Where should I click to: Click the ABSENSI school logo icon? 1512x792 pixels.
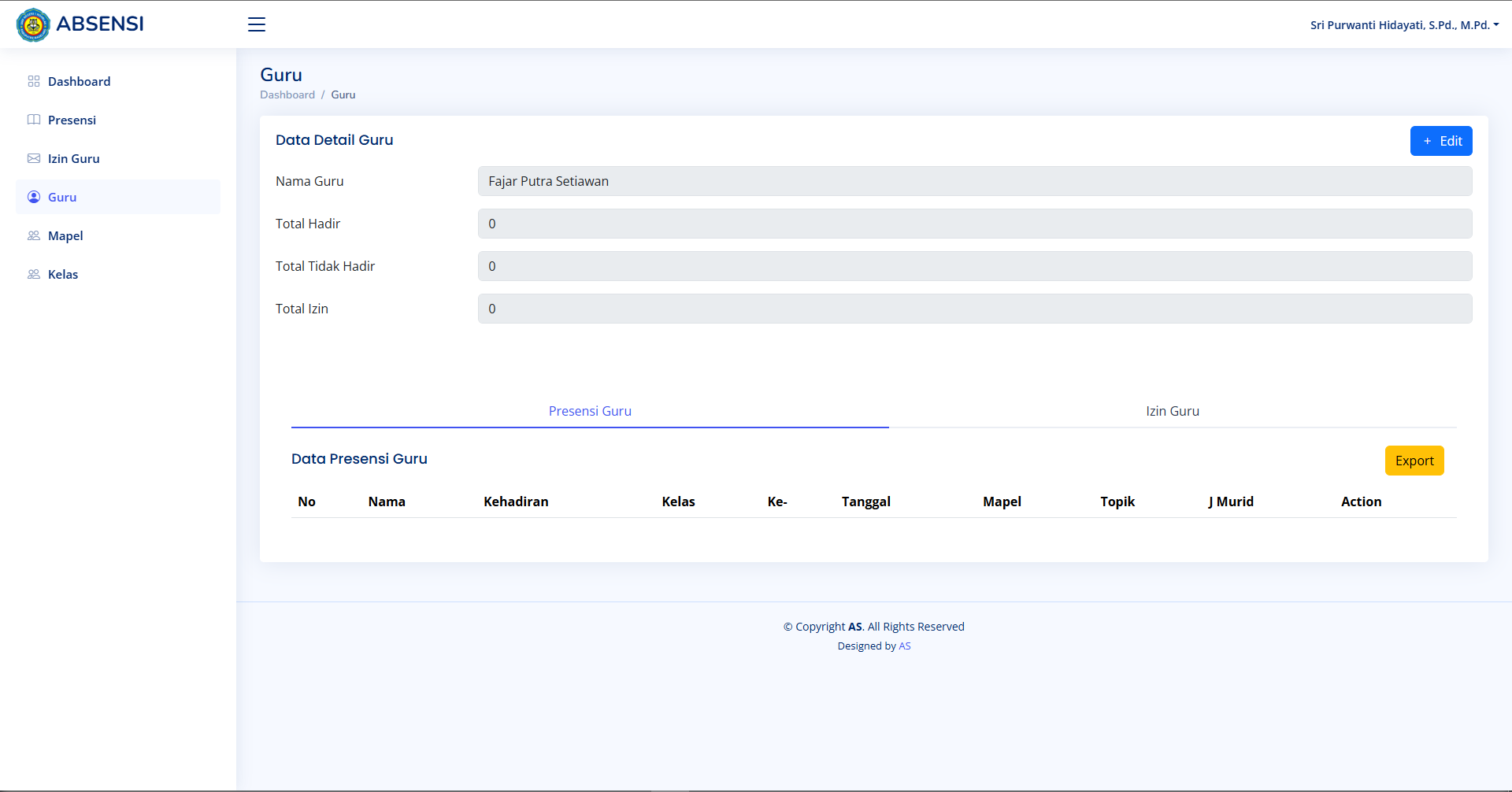(x=33, y=25)
